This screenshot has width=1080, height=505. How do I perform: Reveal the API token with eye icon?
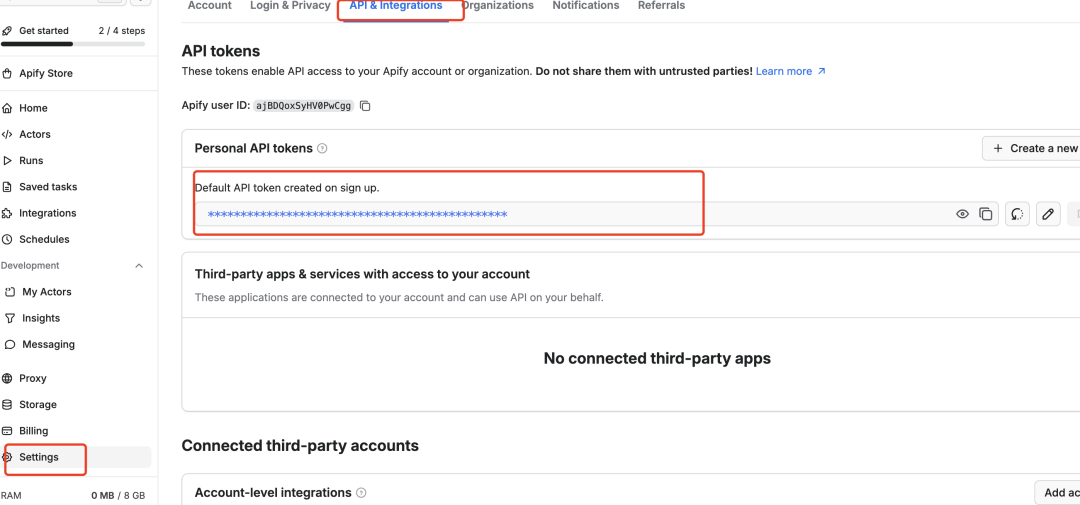click(x=962, y=214)
